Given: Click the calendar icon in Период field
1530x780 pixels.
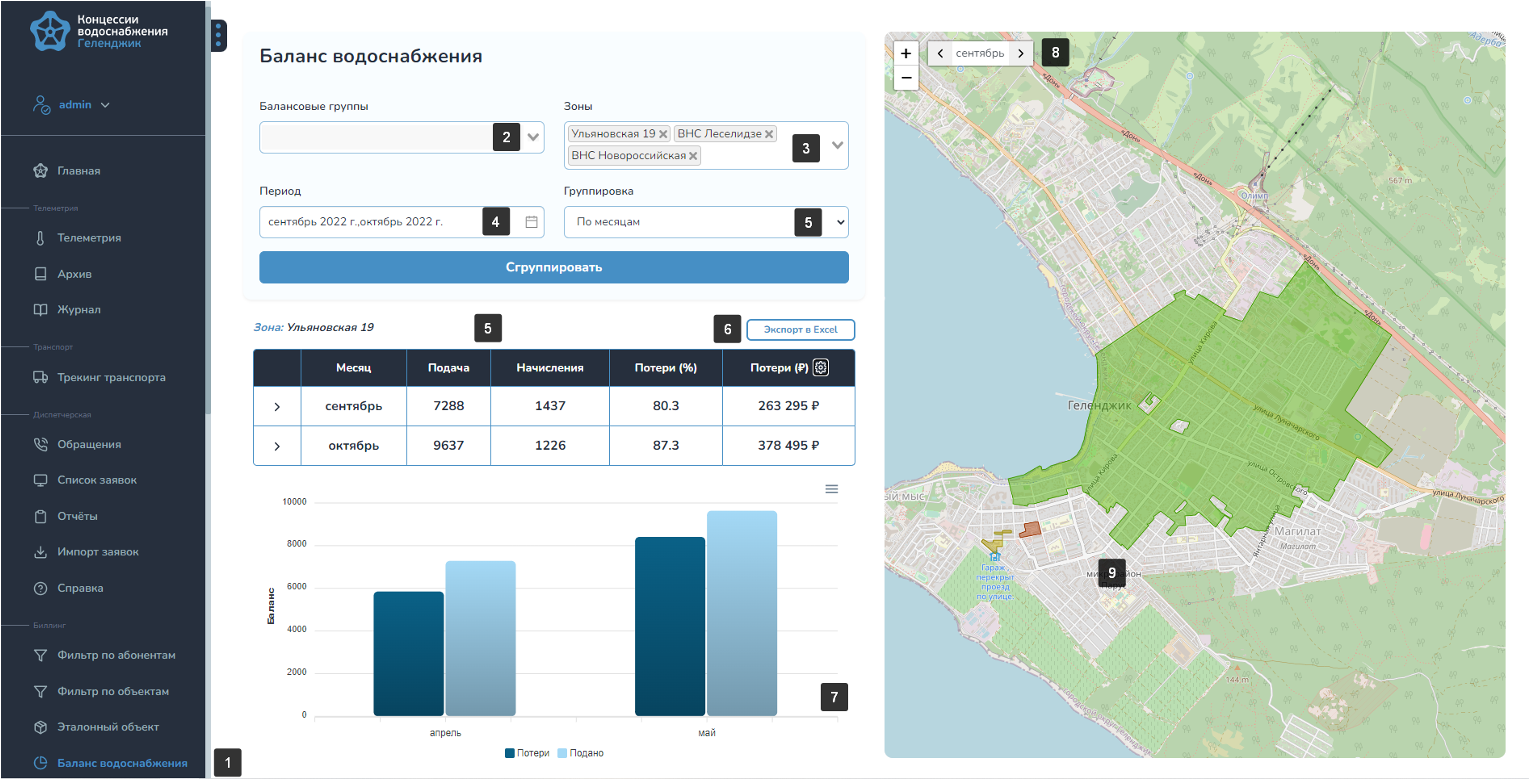Looking at the screenshot, I should (x=532, y=222).
